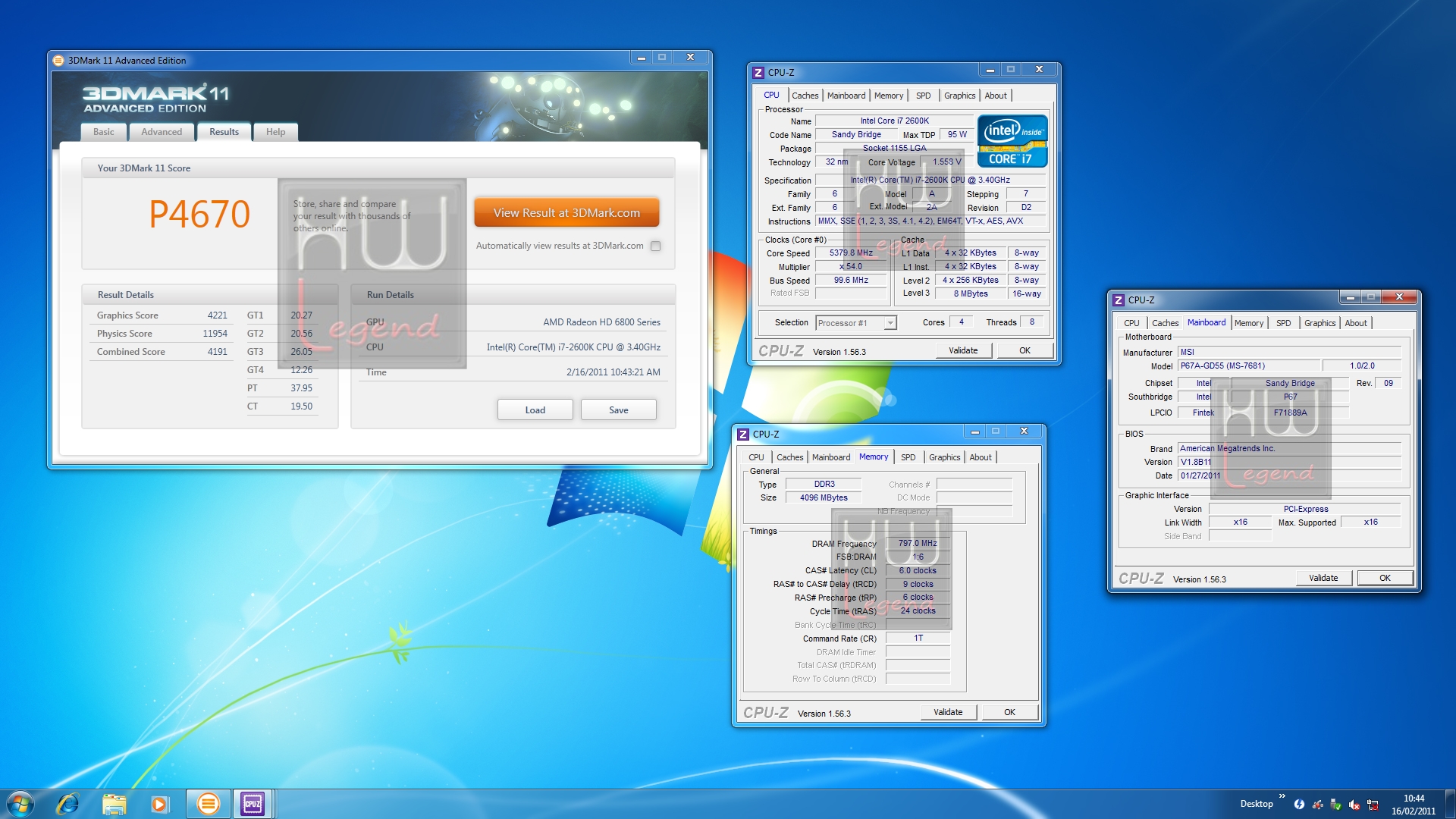This screenshot has width=1456, height=819.
Task: Click the Model field P67A-GD55 (MS-7681)
Action: pos(1249,366)
